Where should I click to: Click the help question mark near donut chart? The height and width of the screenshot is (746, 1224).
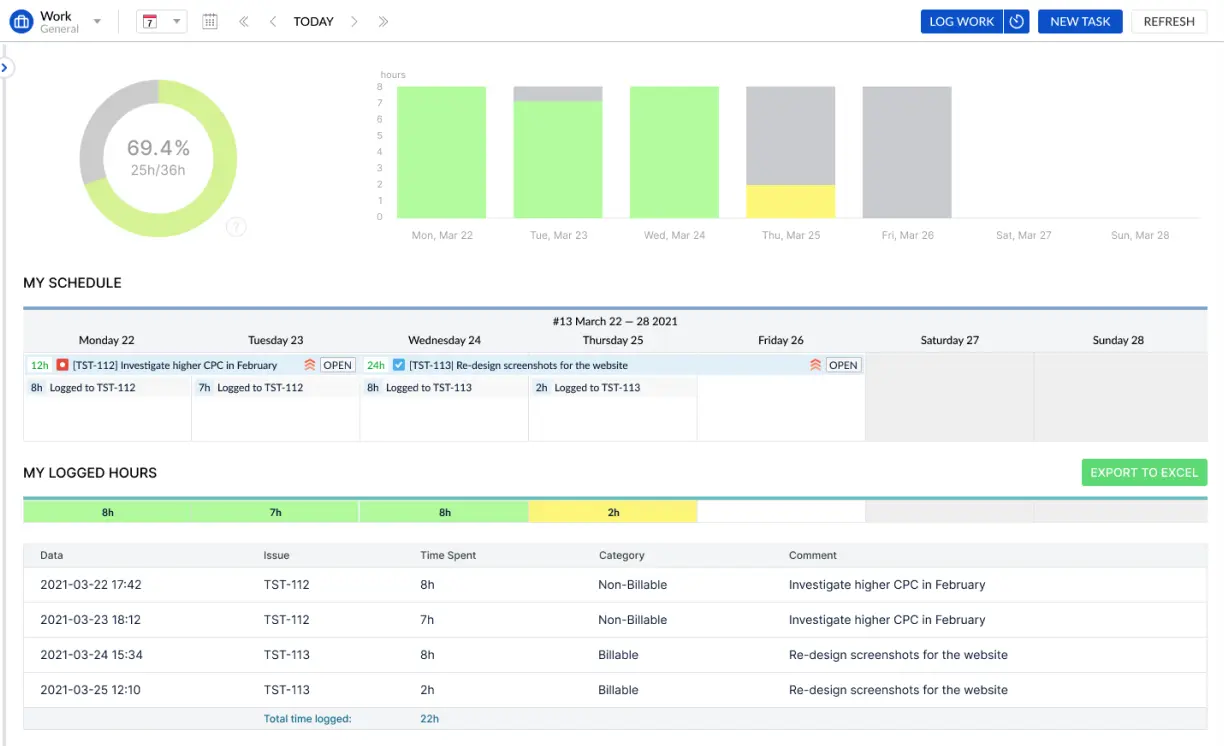[x=236, y=227]
